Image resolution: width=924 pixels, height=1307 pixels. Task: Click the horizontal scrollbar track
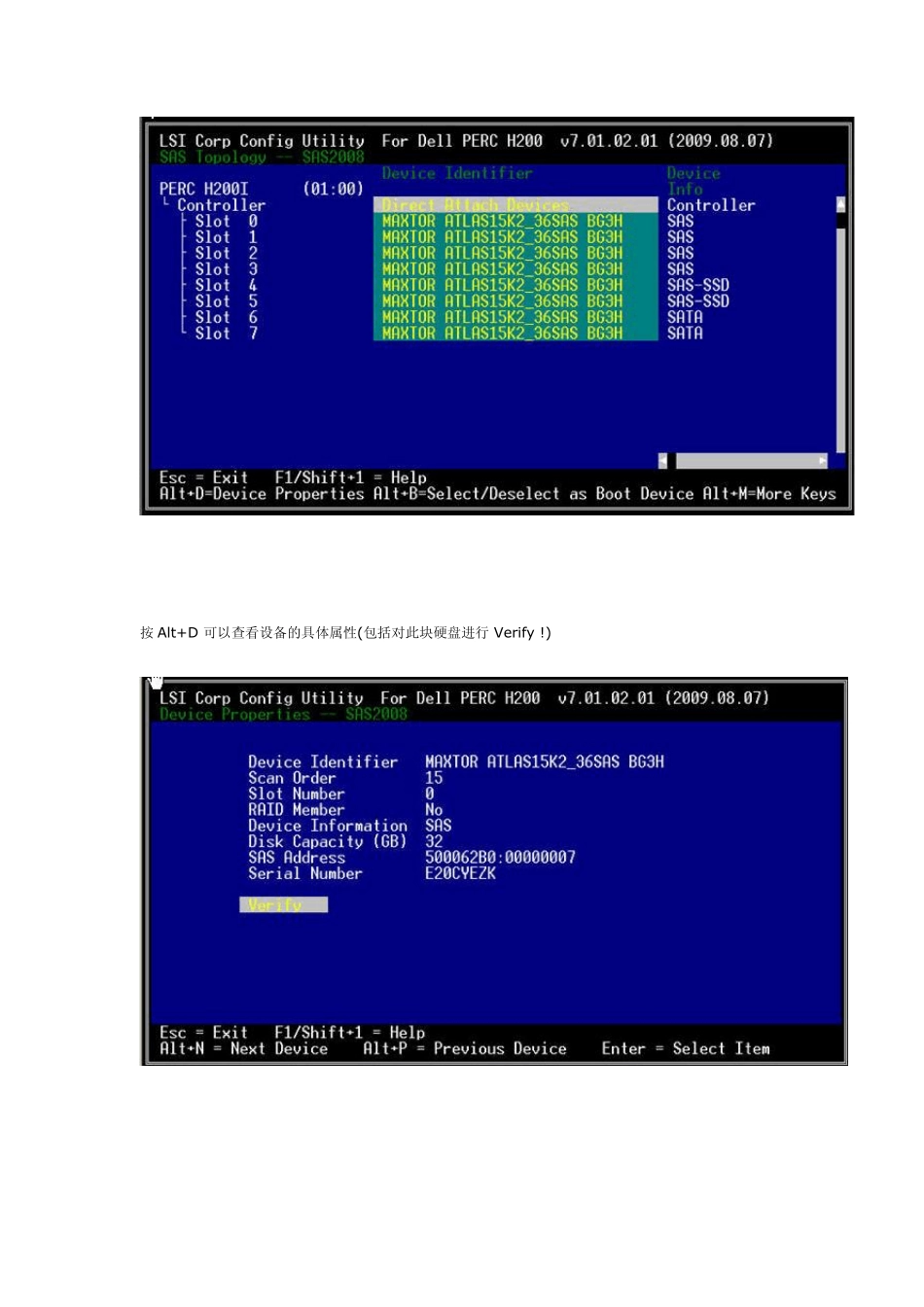(746, 461)
